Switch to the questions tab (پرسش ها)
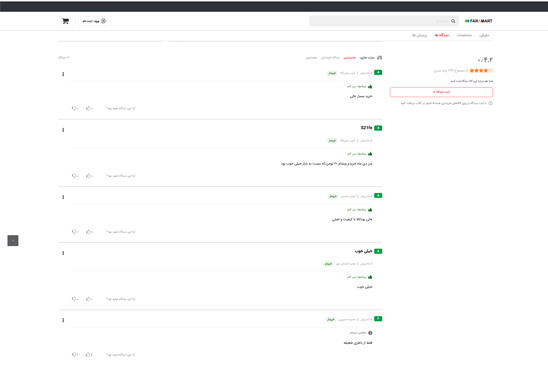The width and height of the screenshot is (548, 365). (x=419, y=35)
